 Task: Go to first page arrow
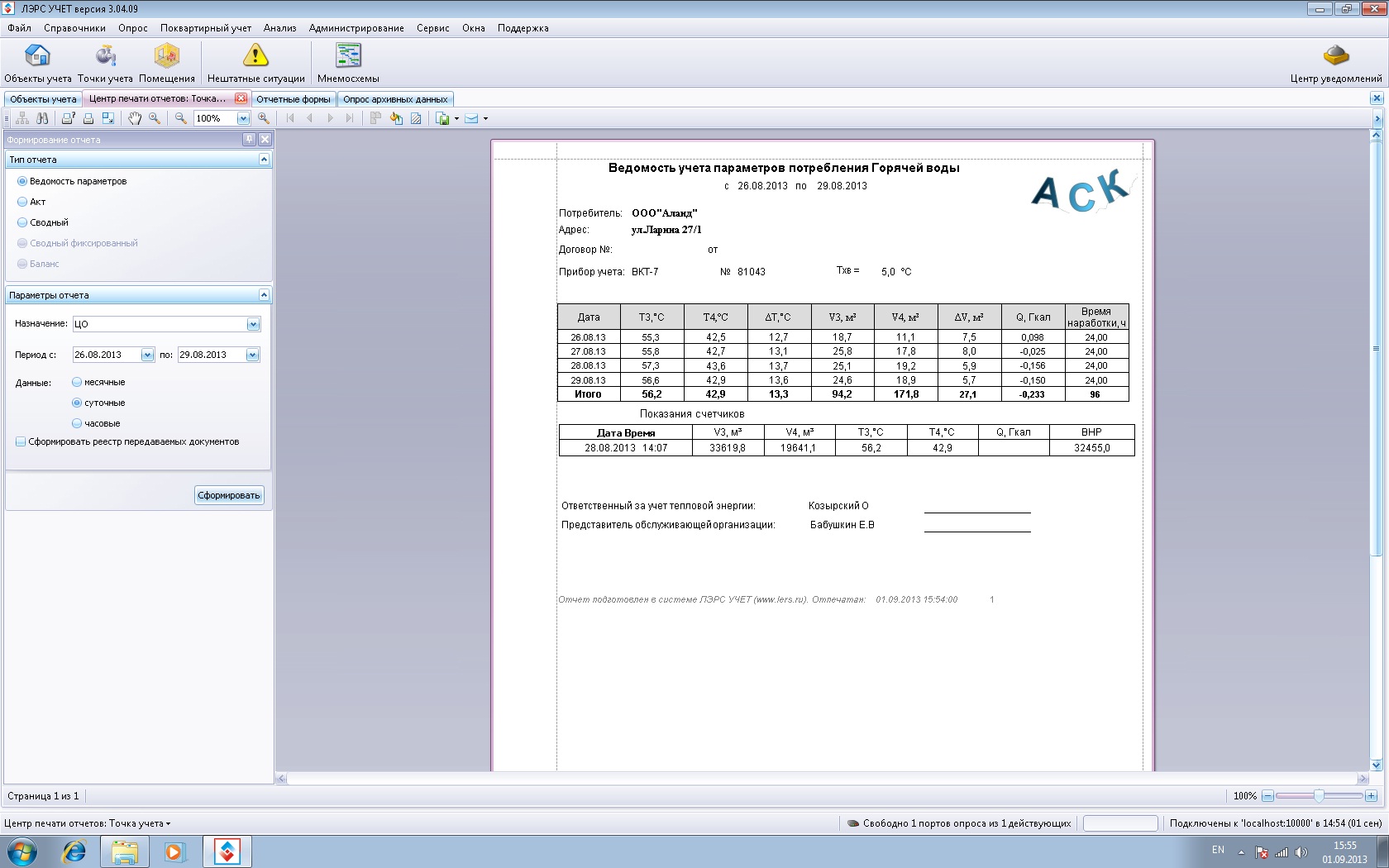(290, 118)
